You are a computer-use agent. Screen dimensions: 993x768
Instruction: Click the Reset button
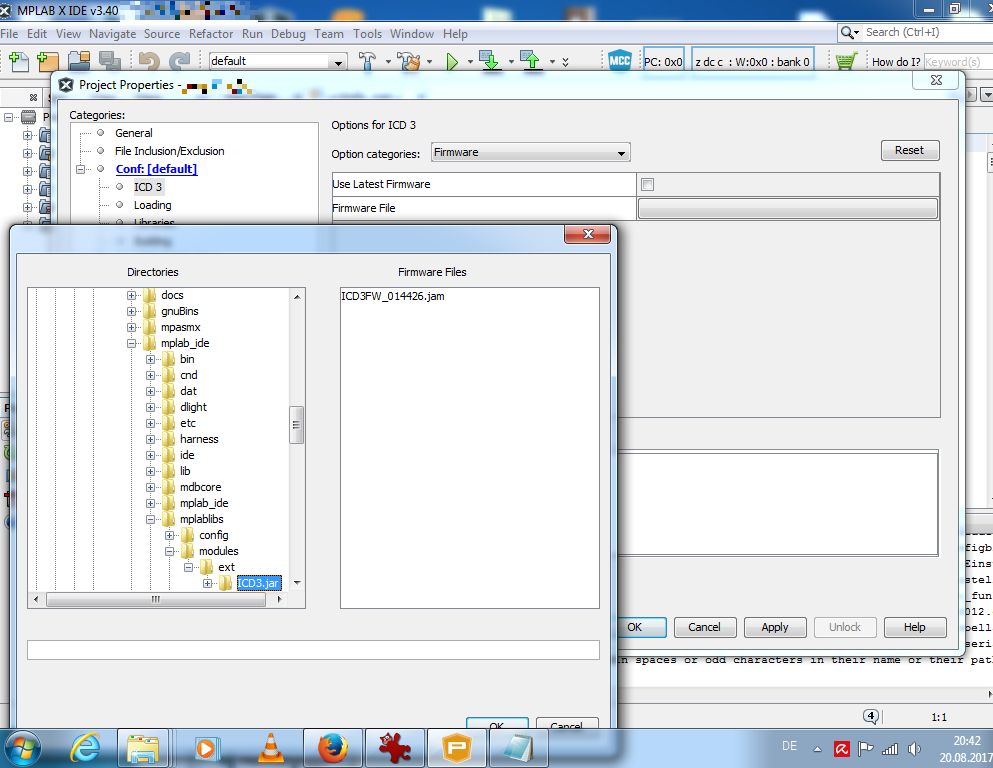(x=909, y=150)
